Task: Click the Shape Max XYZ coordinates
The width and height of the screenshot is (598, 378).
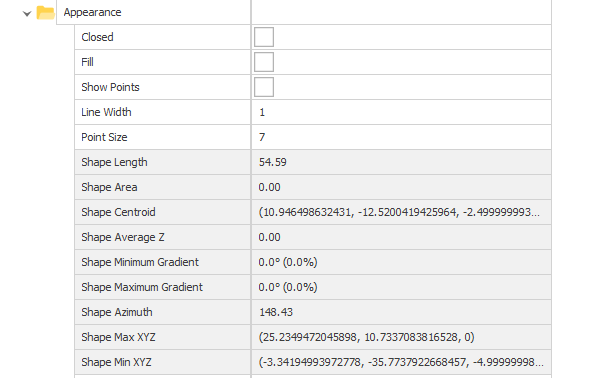Action: 367,337
